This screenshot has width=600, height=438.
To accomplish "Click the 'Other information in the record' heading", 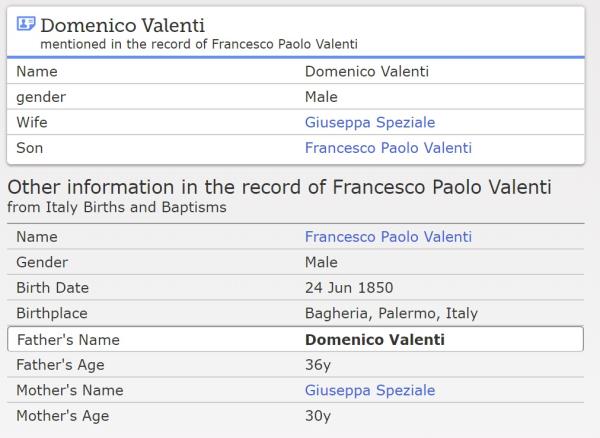I will 279,187.
